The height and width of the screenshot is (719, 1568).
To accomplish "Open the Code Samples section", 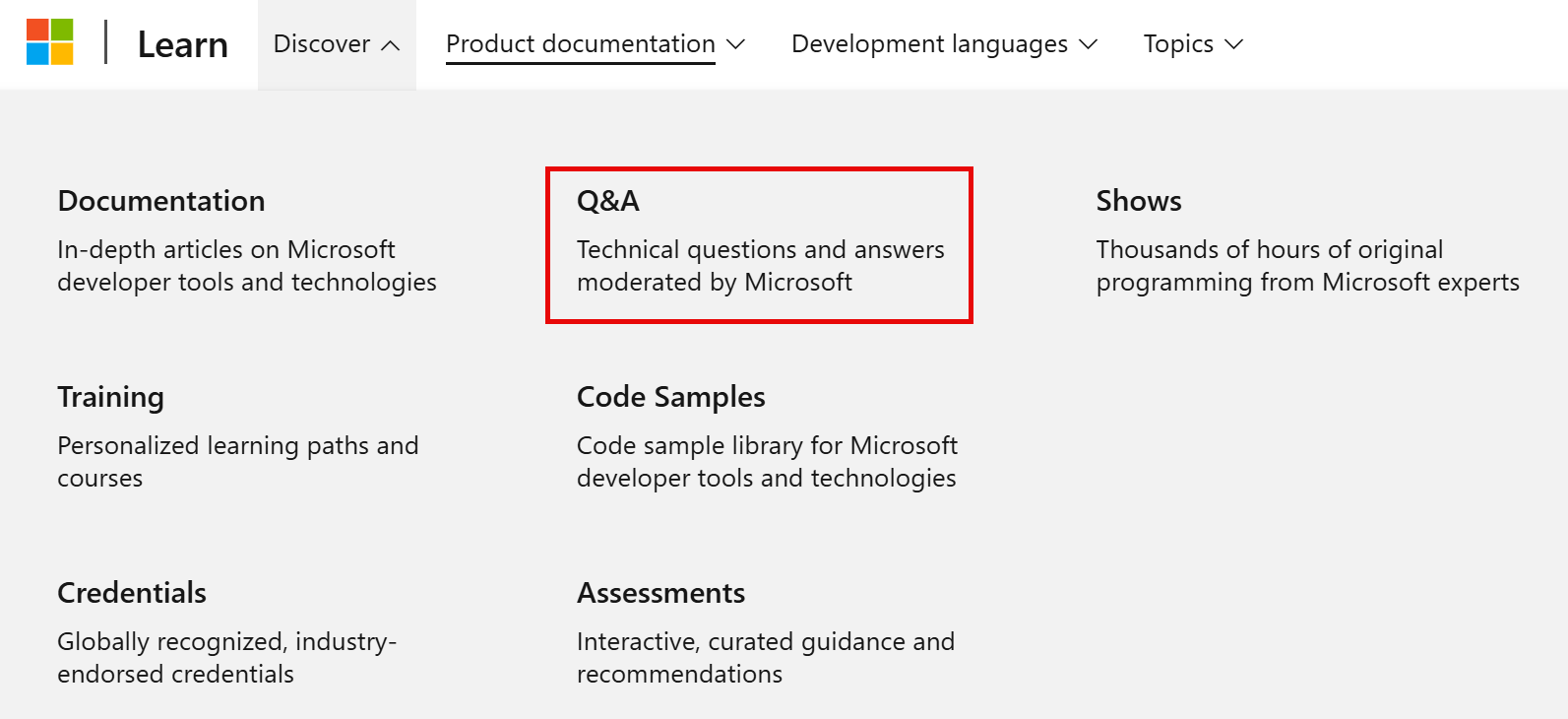I will (670, 397).
